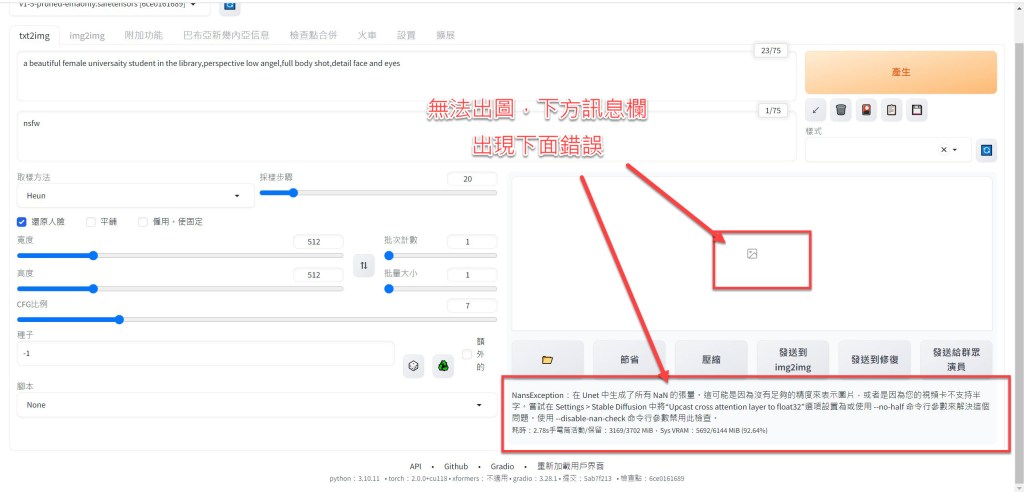Tick the extra seed options checkbox

[x=467, y=354]
